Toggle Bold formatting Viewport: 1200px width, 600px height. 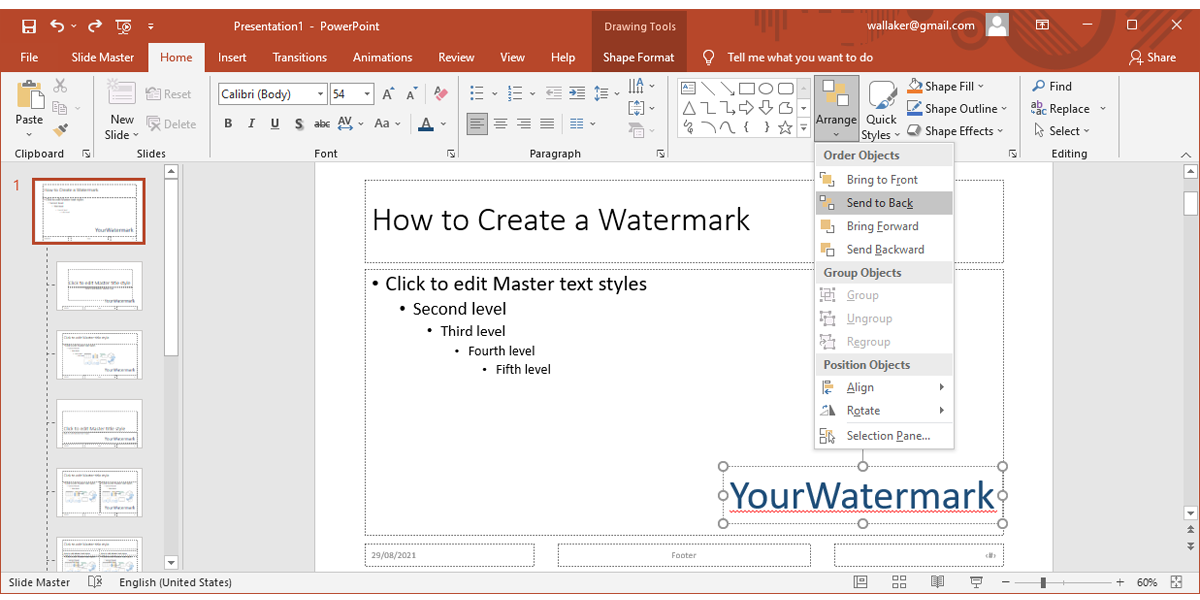coord(228,124)
